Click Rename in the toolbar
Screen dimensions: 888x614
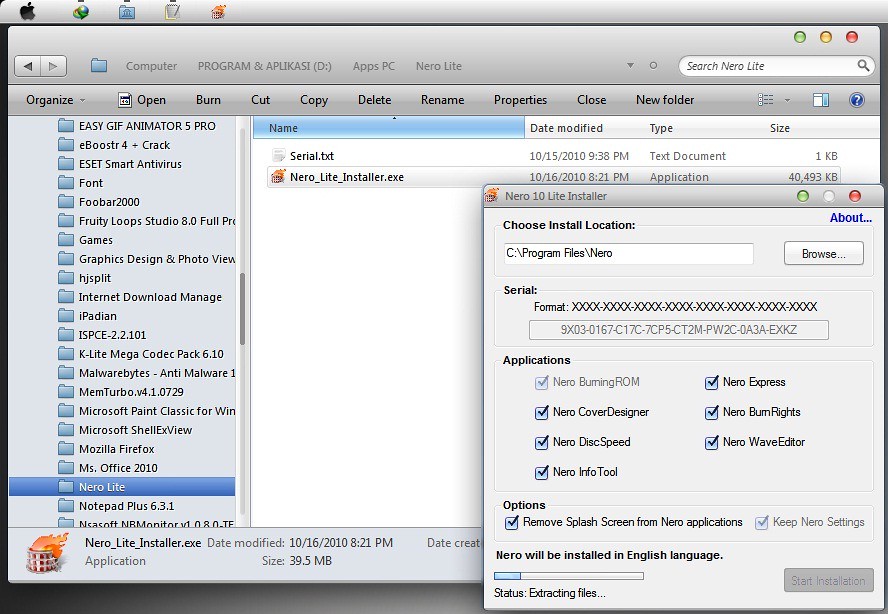(x=442, y=100)
